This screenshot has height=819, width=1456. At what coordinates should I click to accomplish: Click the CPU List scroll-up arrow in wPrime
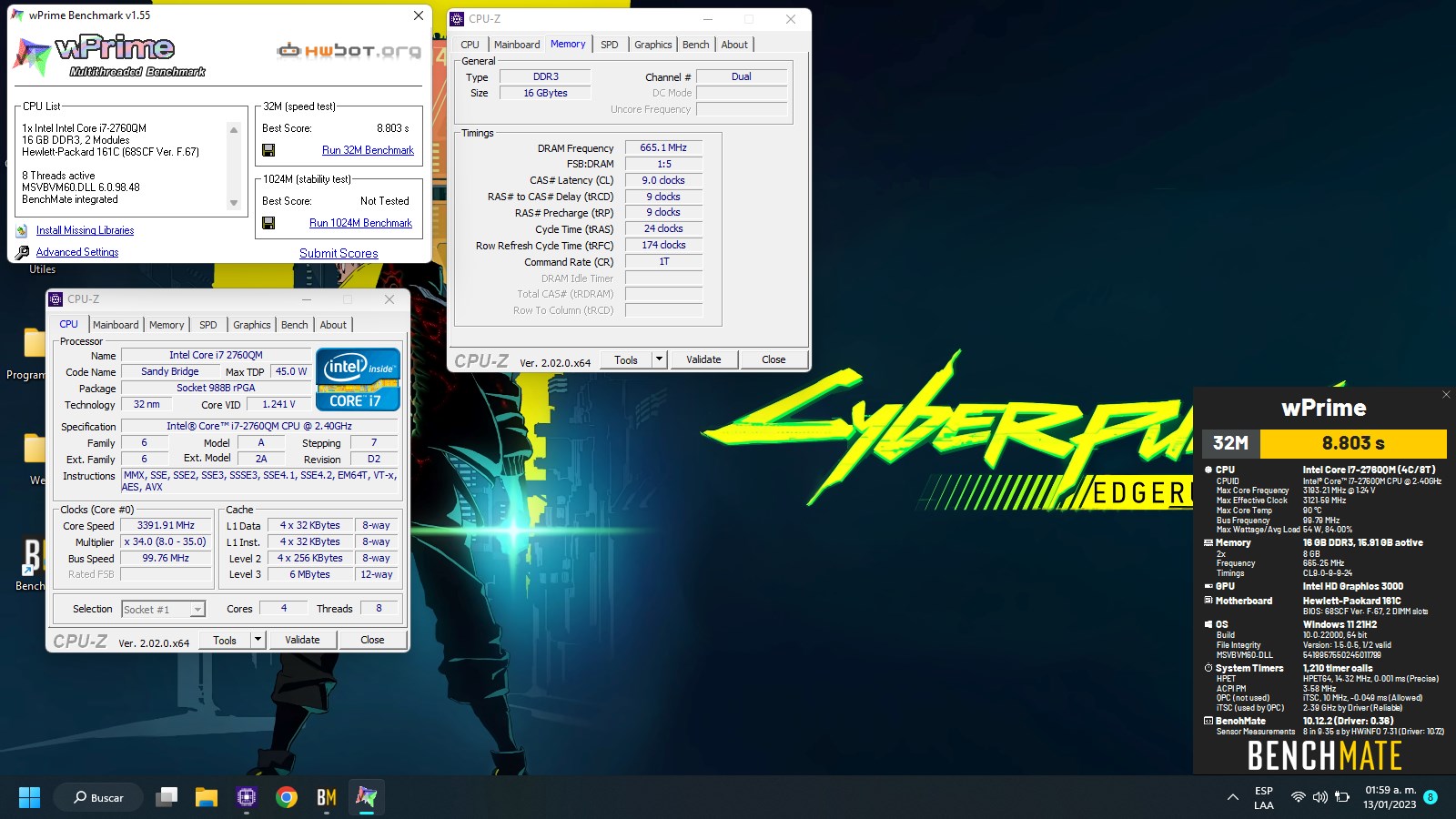(x=234, y=130)
